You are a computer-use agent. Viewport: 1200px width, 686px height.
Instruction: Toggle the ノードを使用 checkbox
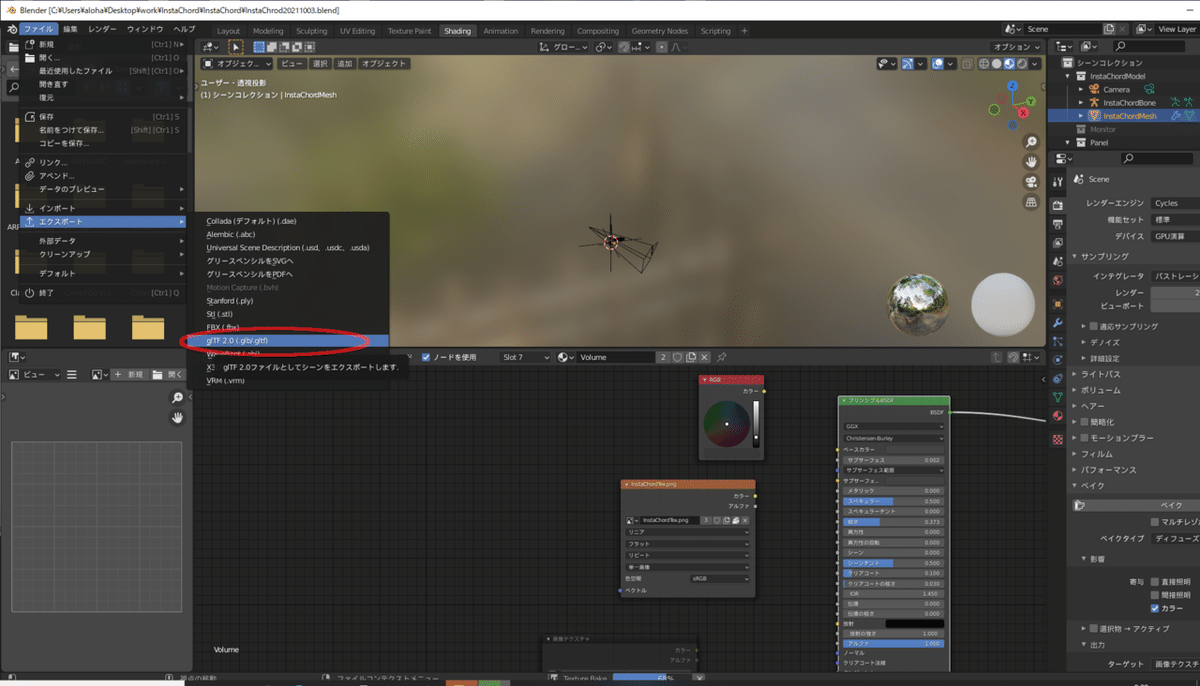point(427,357)
